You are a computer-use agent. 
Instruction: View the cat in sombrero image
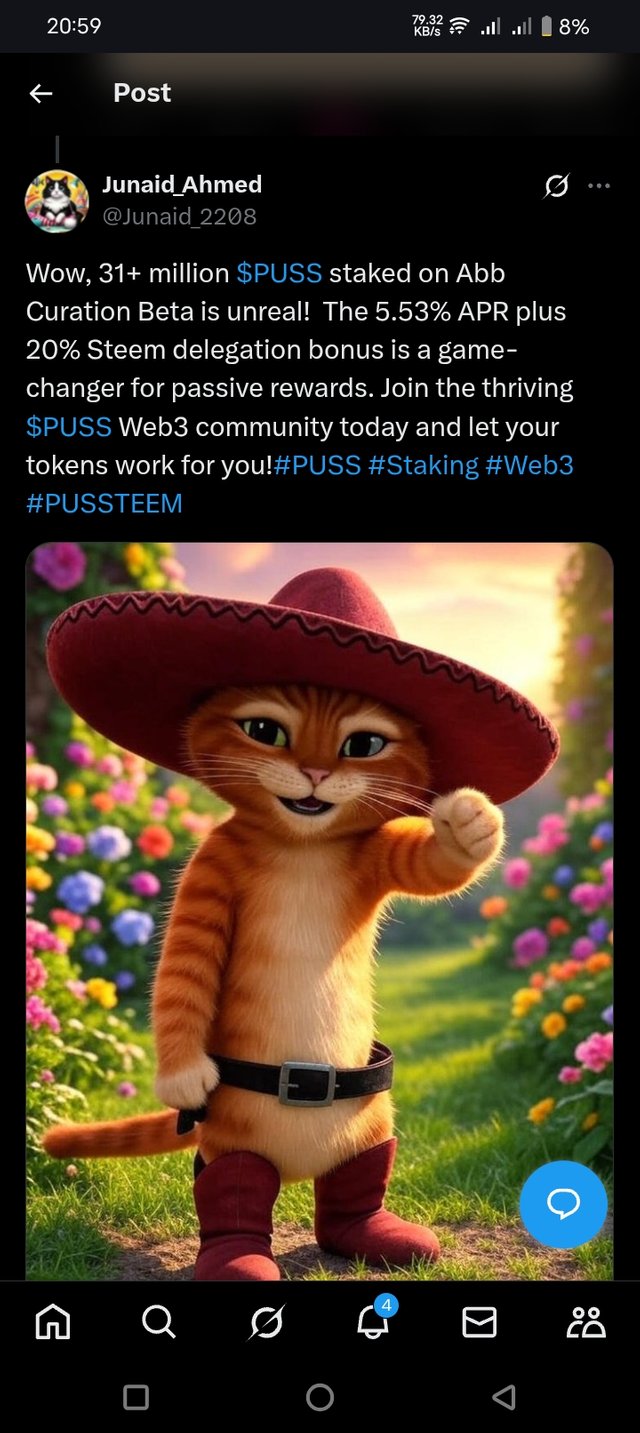click(x=319, y=911)
